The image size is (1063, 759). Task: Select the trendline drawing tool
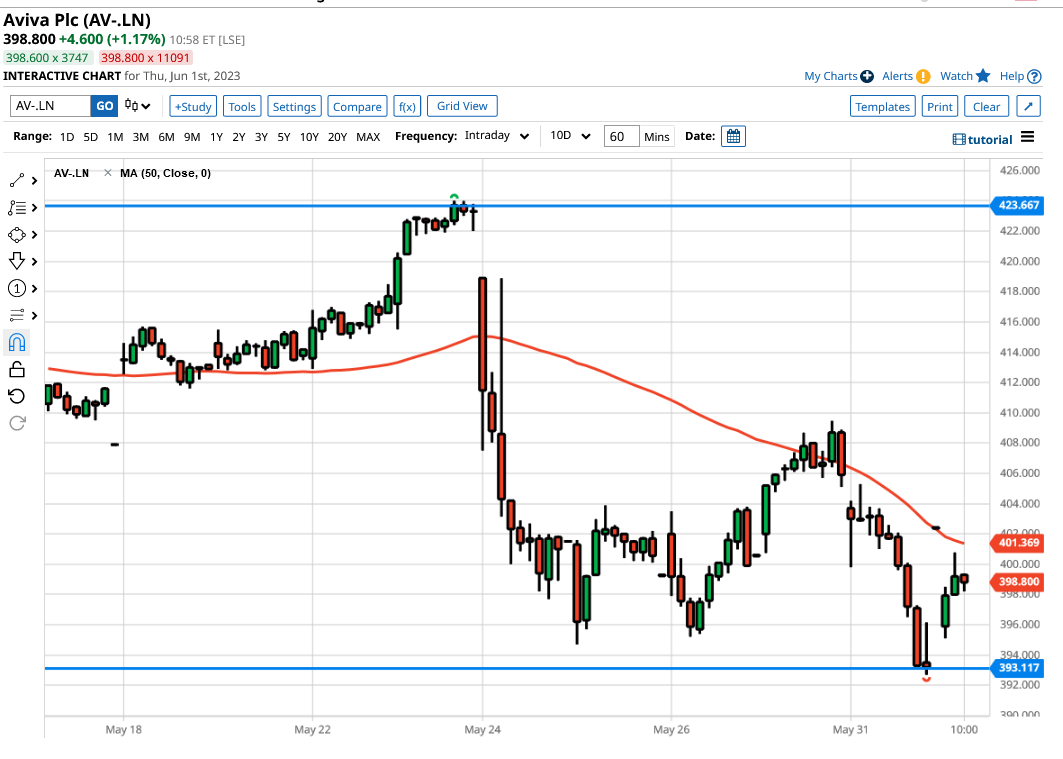coord(16,180)
